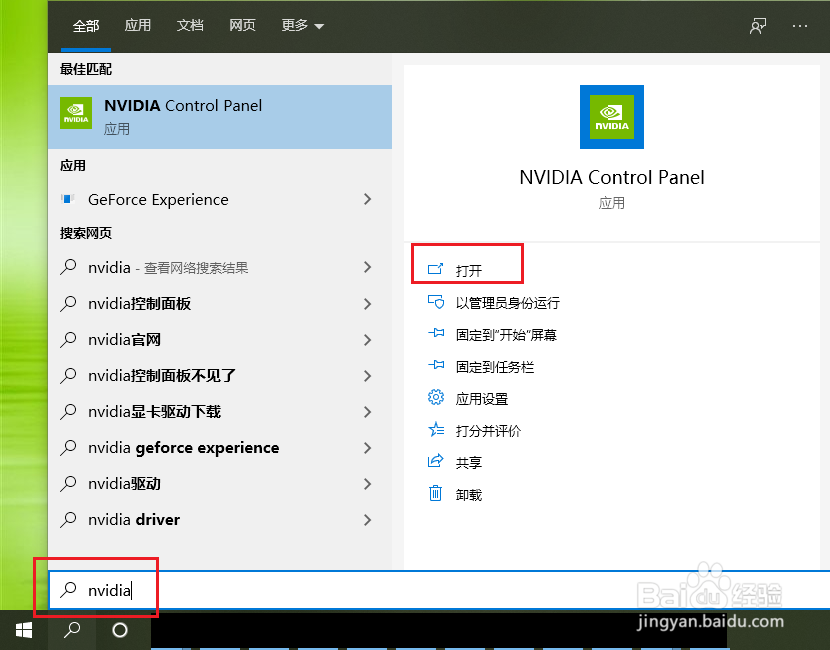830x650 pixels.
Task: Switch to the 网页 tab
Action: 242,25
